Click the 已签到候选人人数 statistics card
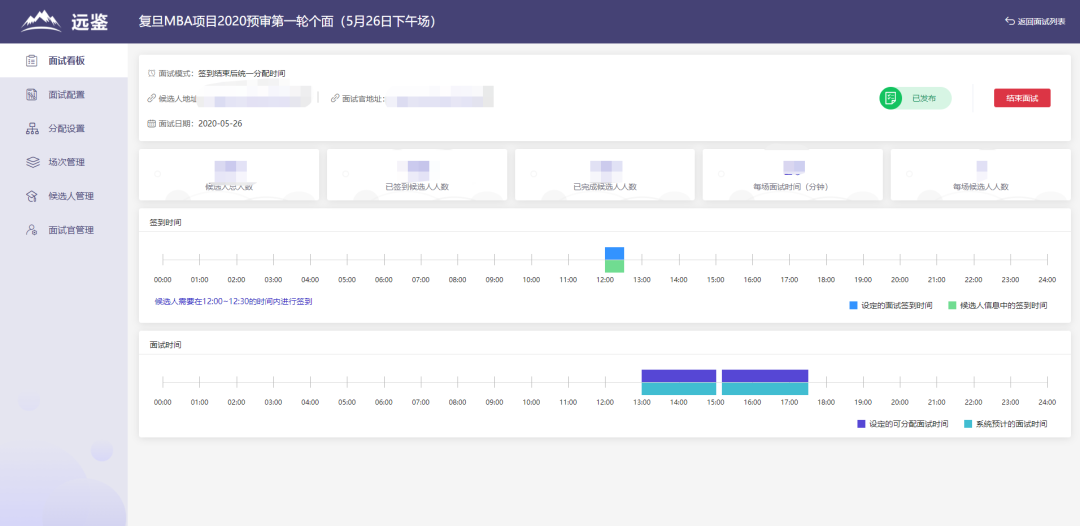1080x526 pixels. (417, 175)
